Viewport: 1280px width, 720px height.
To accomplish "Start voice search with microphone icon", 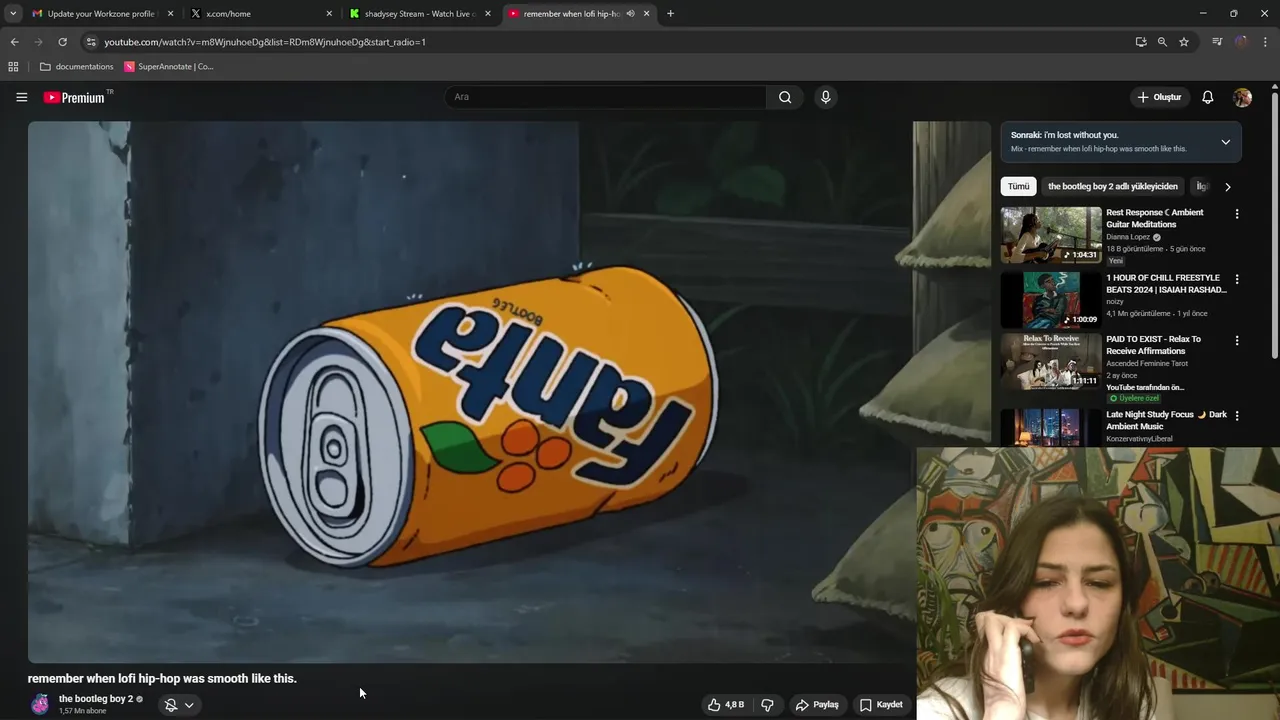I will coord(825,97).
